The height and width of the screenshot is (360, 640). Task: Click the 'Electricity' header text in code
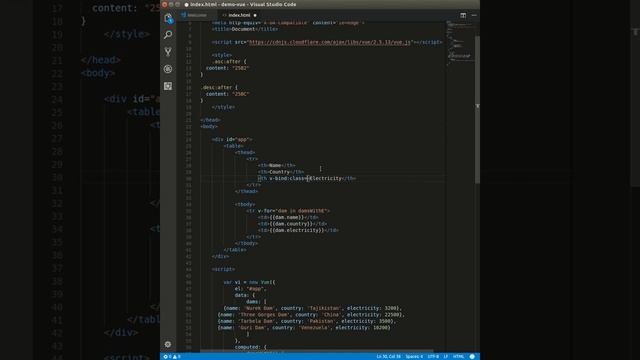pos(326,178)
